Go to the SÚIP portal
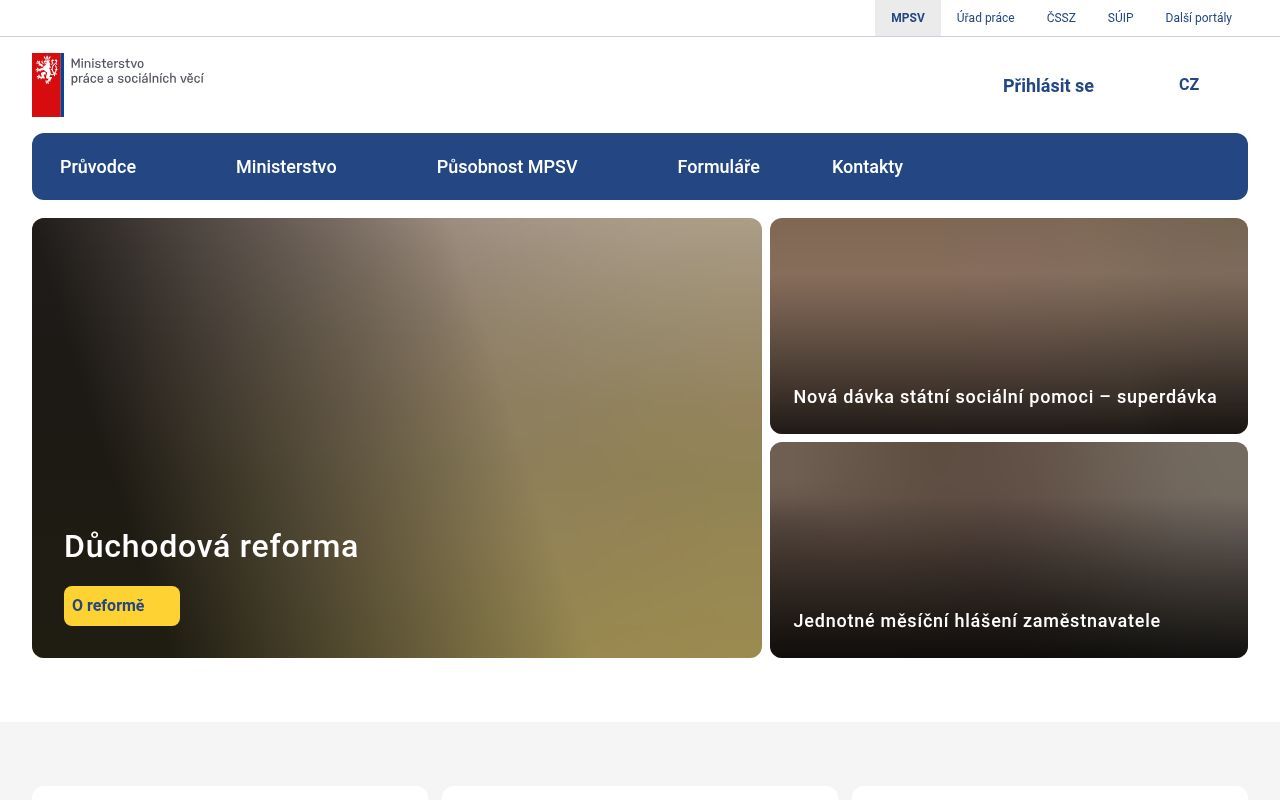 tap(1120, 18)
